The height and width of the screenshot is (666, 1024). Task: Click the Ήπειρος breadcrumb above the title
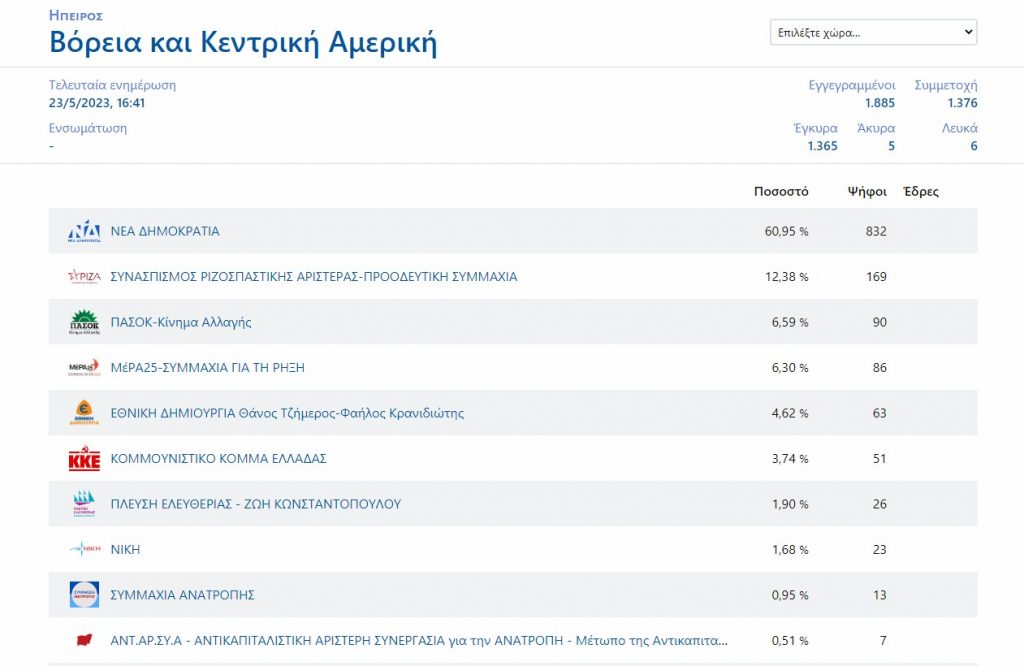(x=76, y=16)
